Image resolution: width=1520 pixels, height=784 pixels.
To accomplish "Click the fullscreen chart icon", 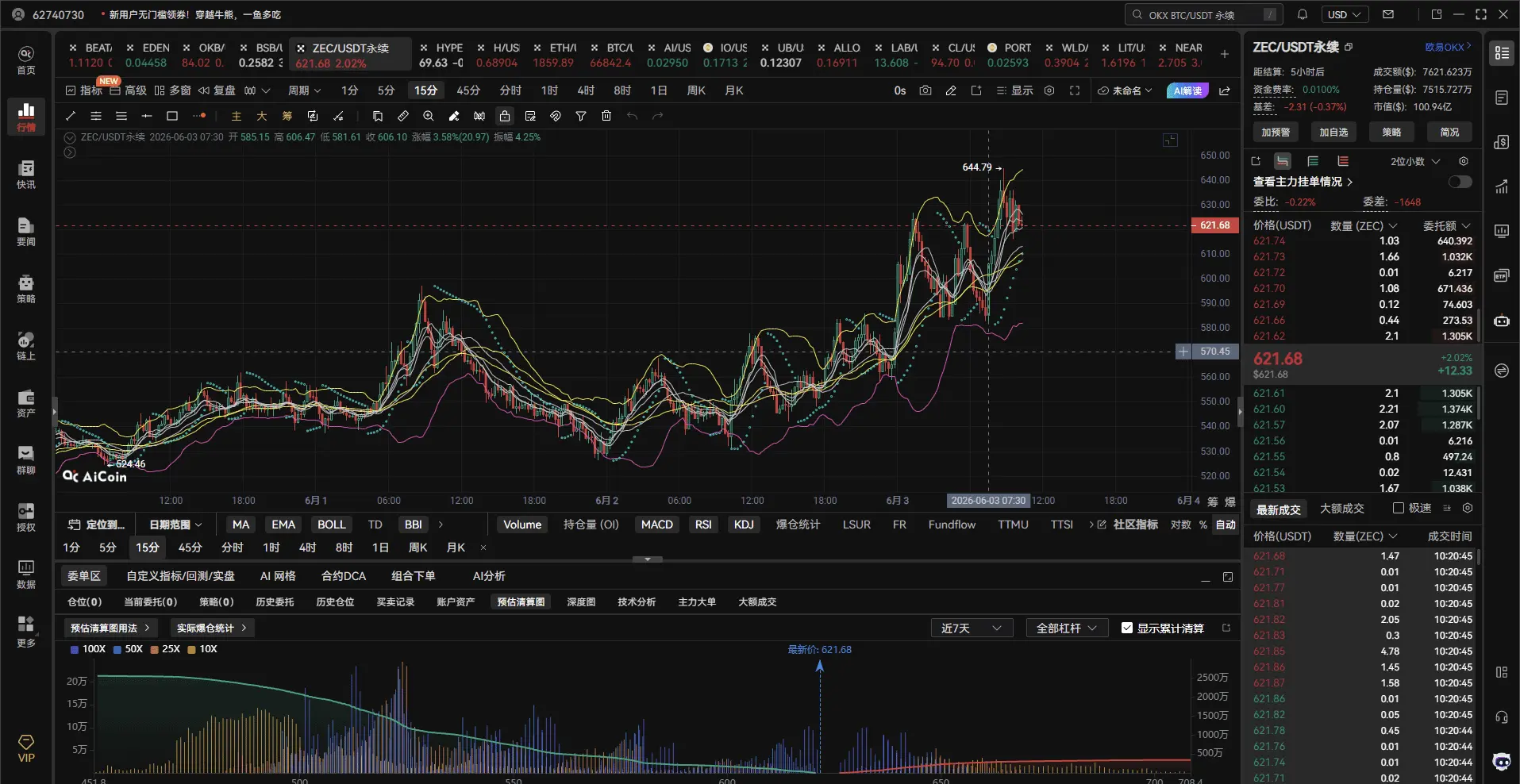I will [x=1075, y=90].
